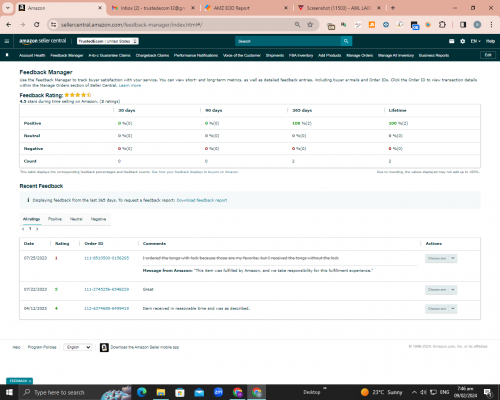
Task: Open the tab search chevron in Chrome
Action: 7,8
